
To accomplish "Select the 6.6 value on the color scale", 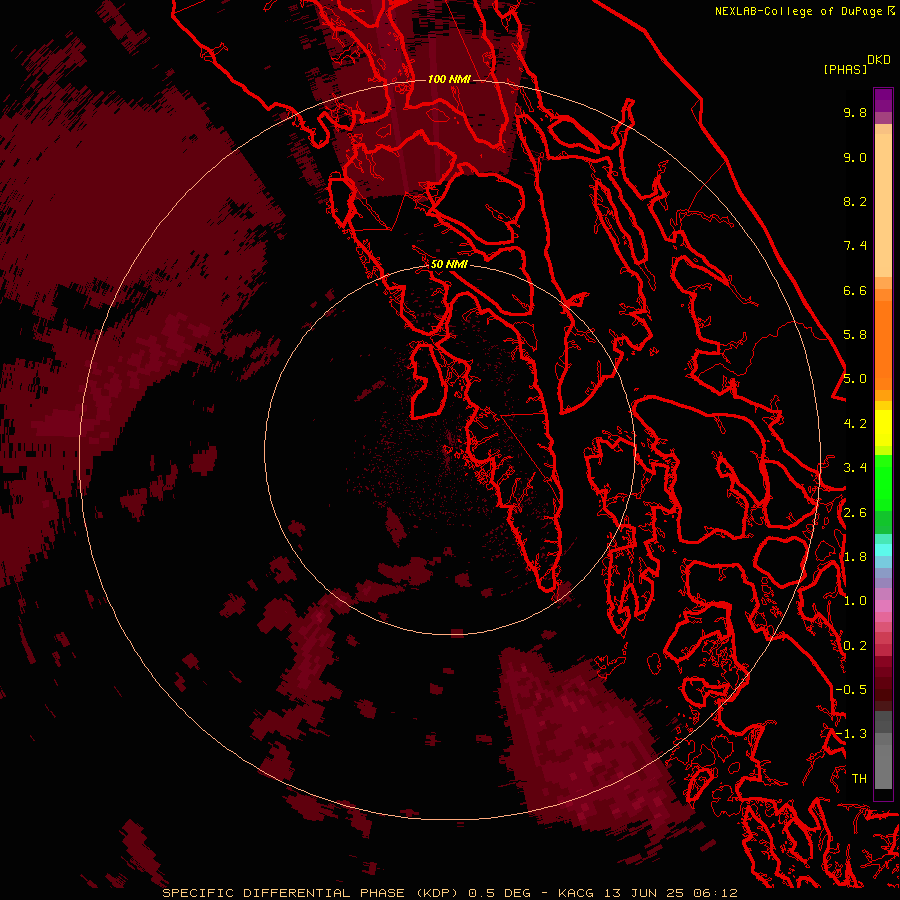I will tap(855, 290).
